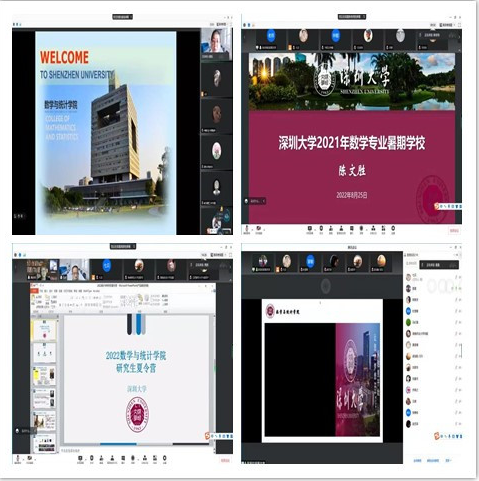Open Share Screen in the 2021 summer school meeting
Image resolution: width=479 pixels, height=481 pixels.
(x=310, y=229)
